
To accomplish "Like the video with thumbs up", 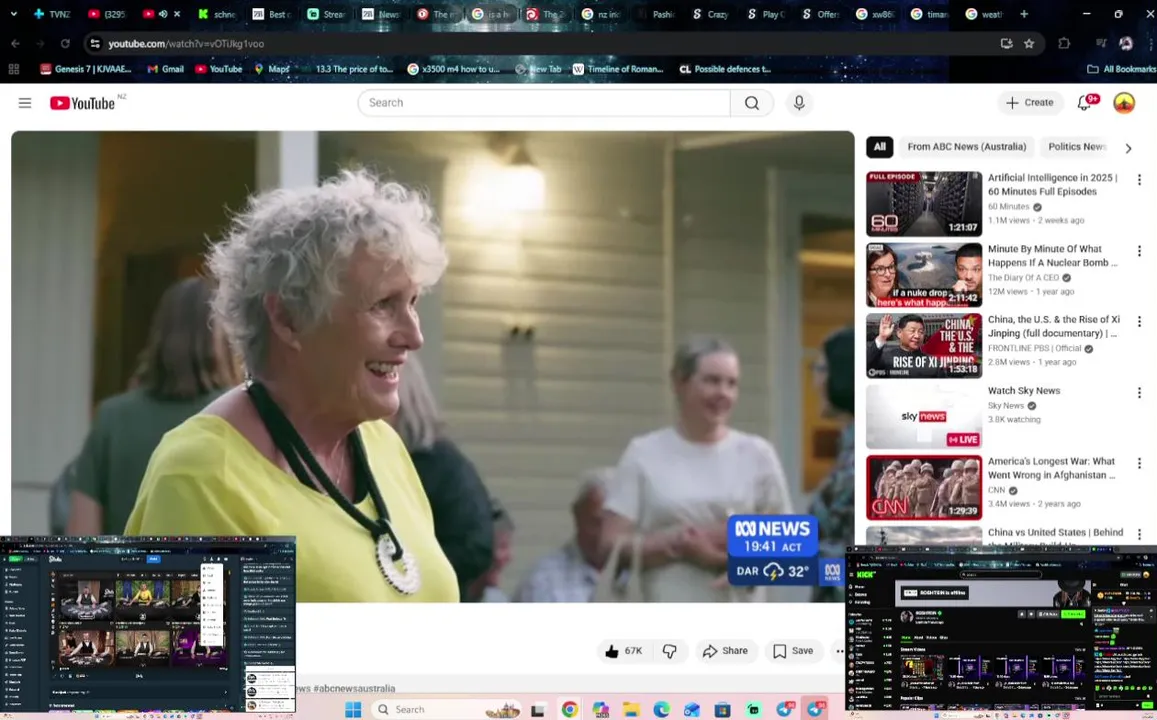I will coord(624,651).
